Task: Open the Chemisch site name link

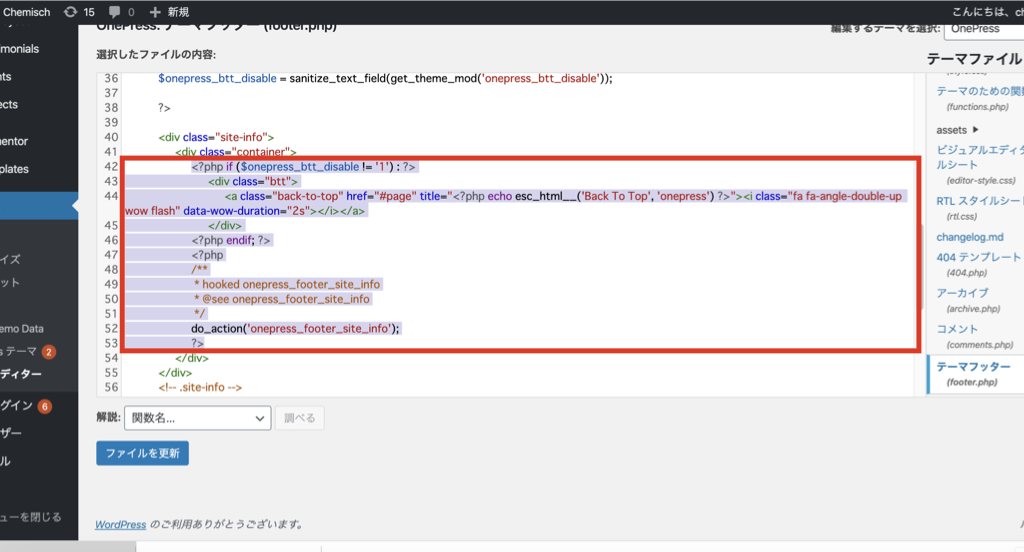Action: (25, 12)
